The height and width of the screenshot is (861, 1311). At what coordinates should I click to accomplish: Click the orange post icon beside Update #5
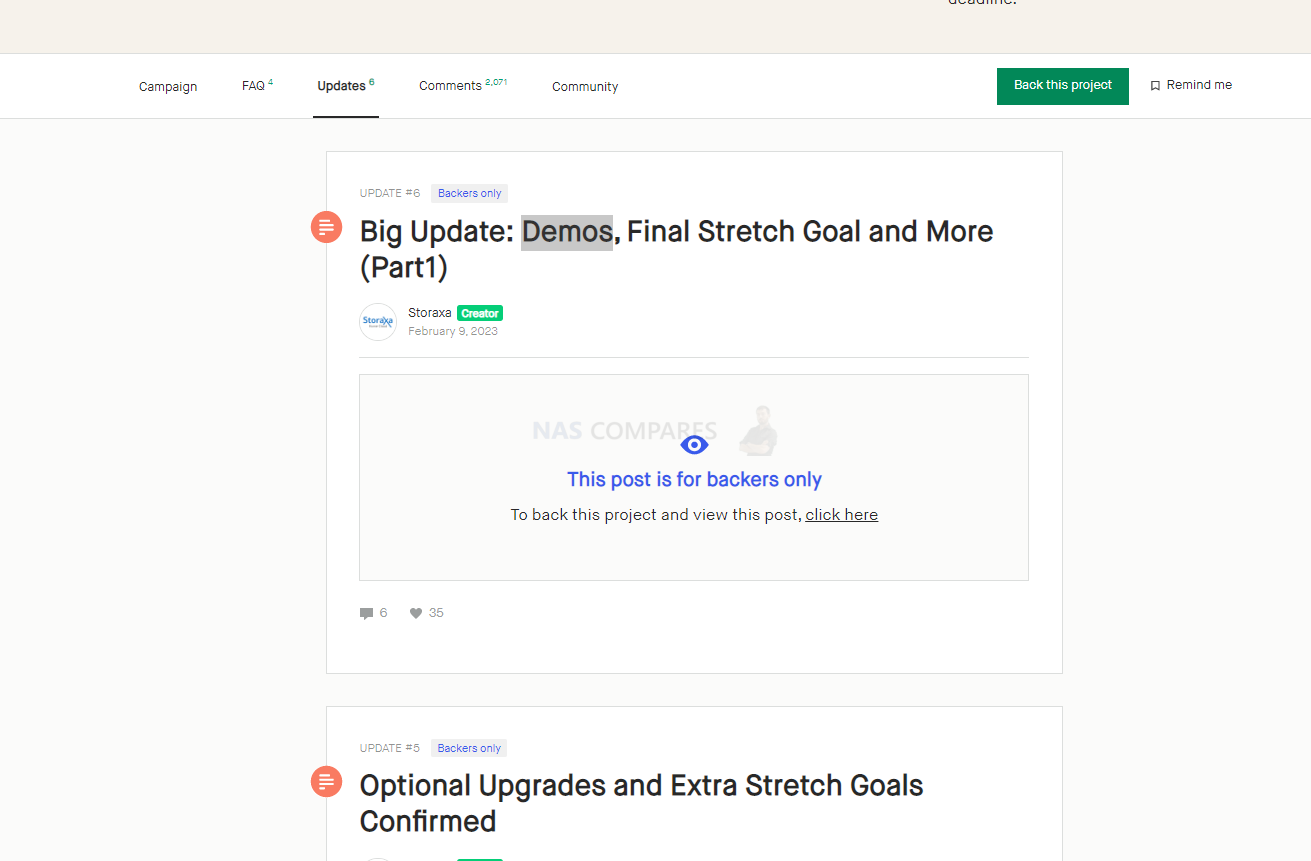tap(326, 781)
